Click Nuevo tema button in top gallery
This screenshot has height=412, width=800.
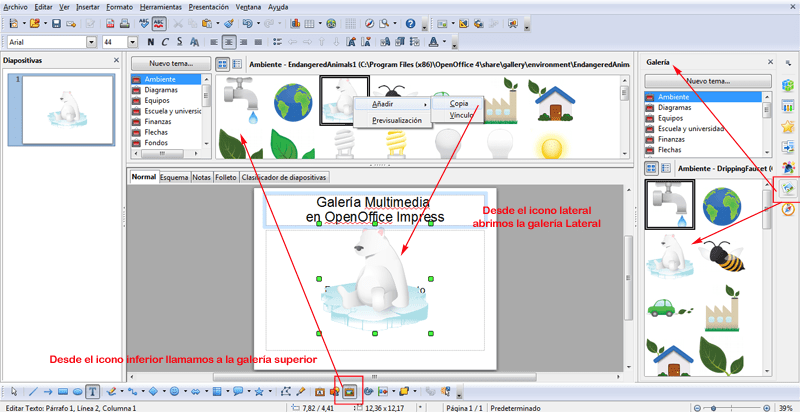(171, 64)
